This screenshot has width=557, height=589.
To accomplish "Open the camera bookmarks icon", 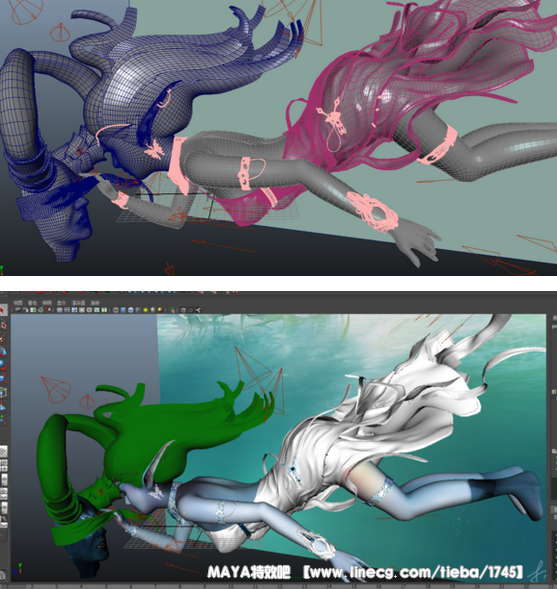I will click(x=33, y=310).
